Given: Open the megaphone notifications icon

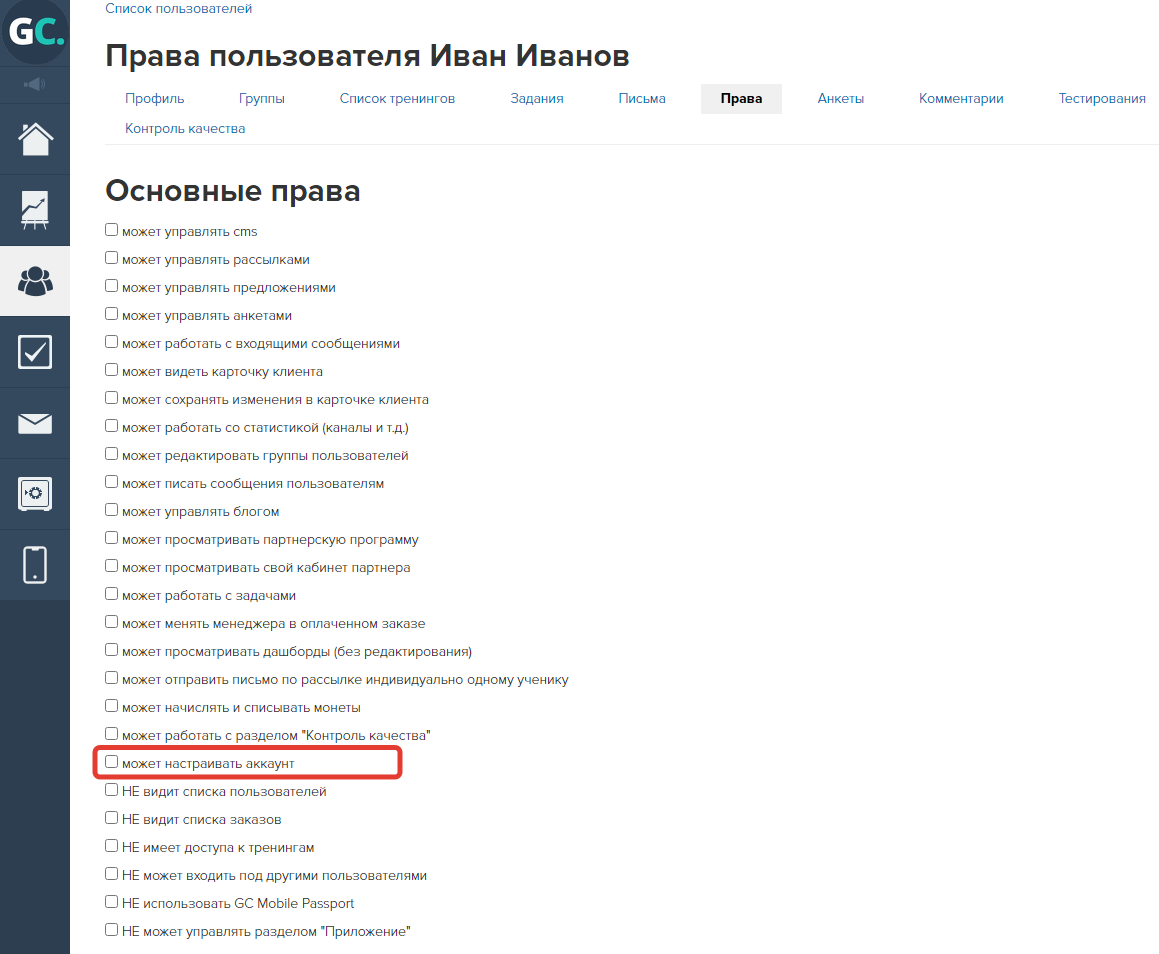Looking at the screenshot, I should 35,84.
